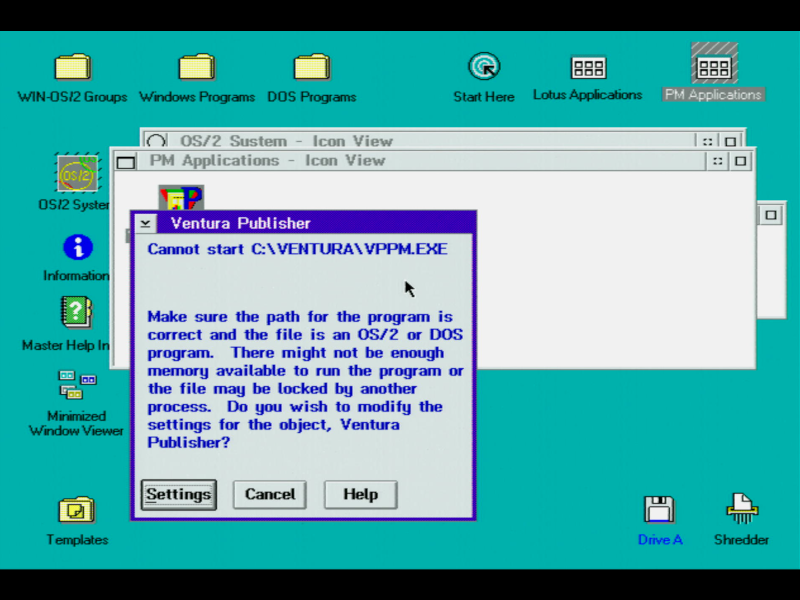800x600 pixels.
Task: Click the WIN-OS/2 Groups label text
Action: pos(72,97)
